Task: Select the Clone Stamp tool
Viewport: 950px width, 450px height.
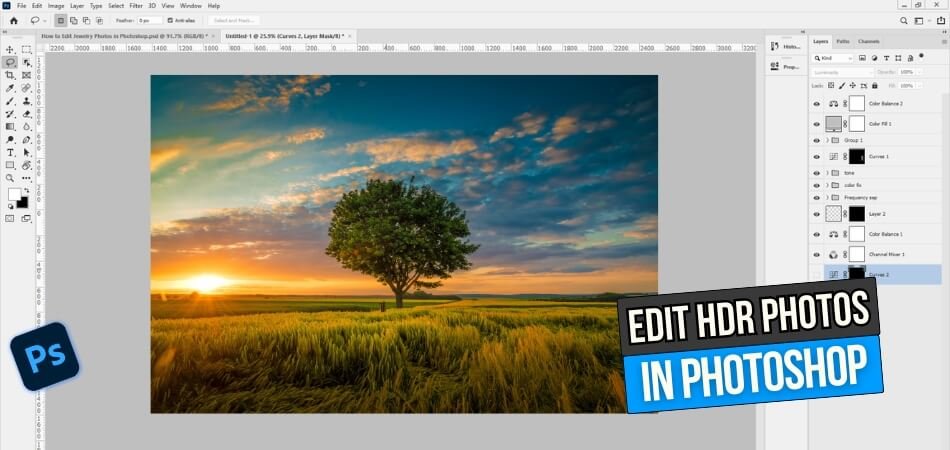Action: (27, 101)
